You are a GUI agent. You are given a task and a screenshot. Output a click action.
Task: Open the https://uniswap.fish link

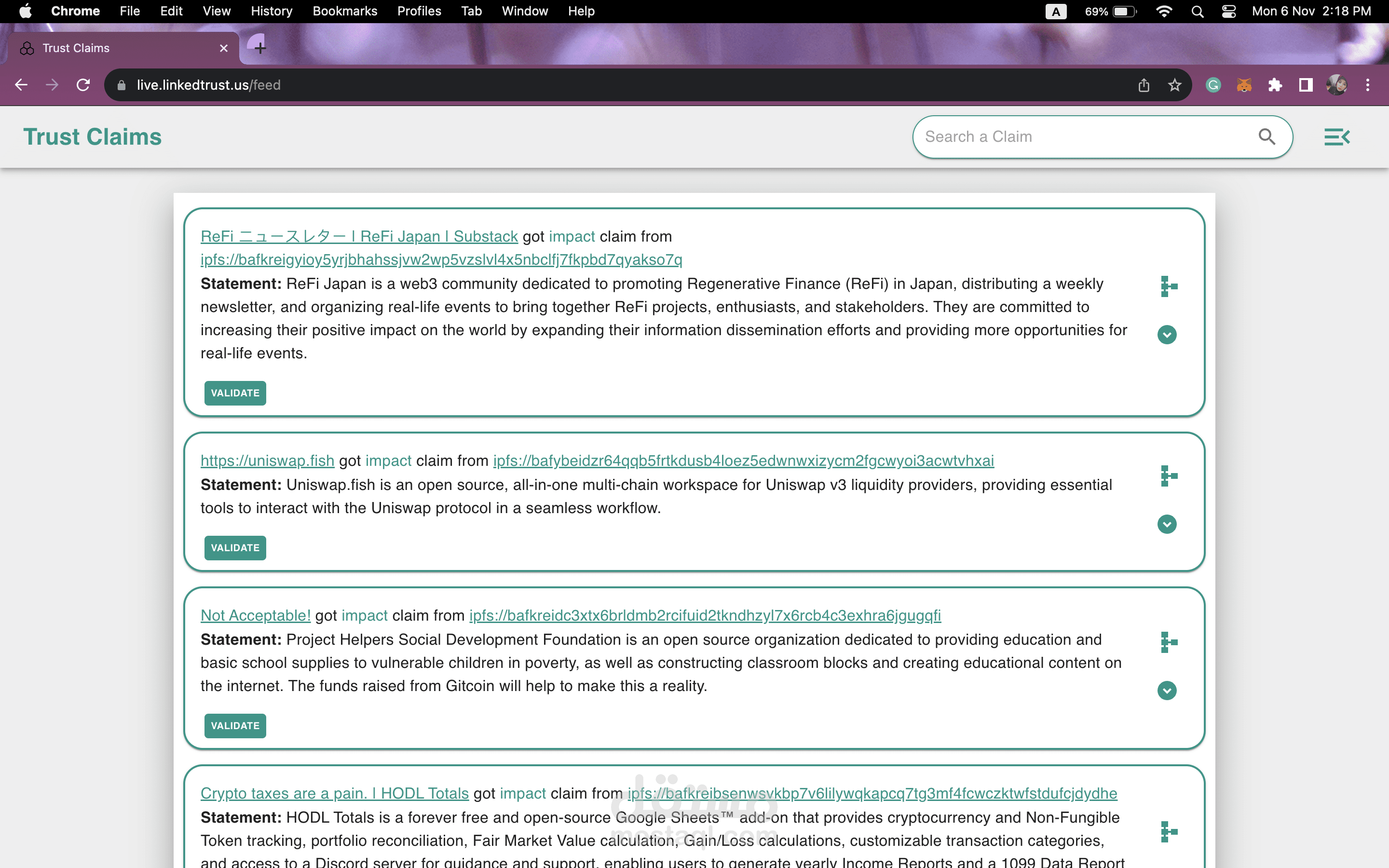[268, 461]
